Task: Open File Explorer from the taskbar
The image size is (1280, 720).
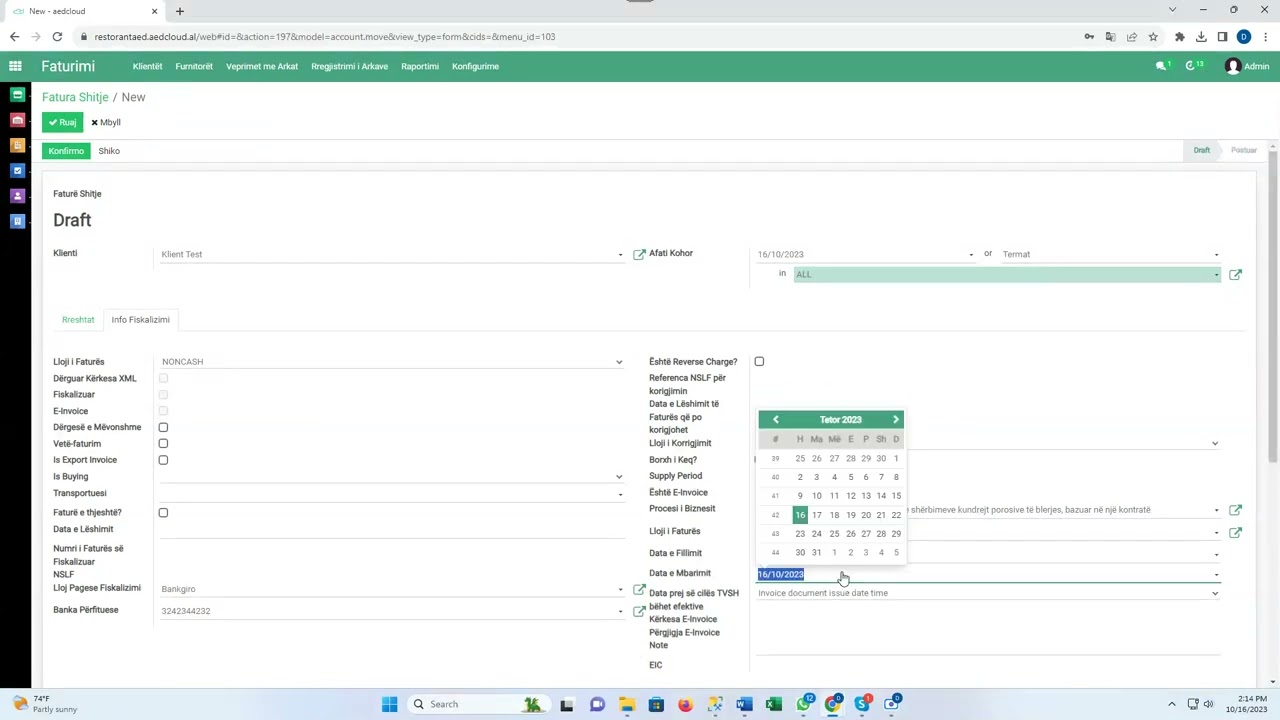Action: click(x=626, y=704)
